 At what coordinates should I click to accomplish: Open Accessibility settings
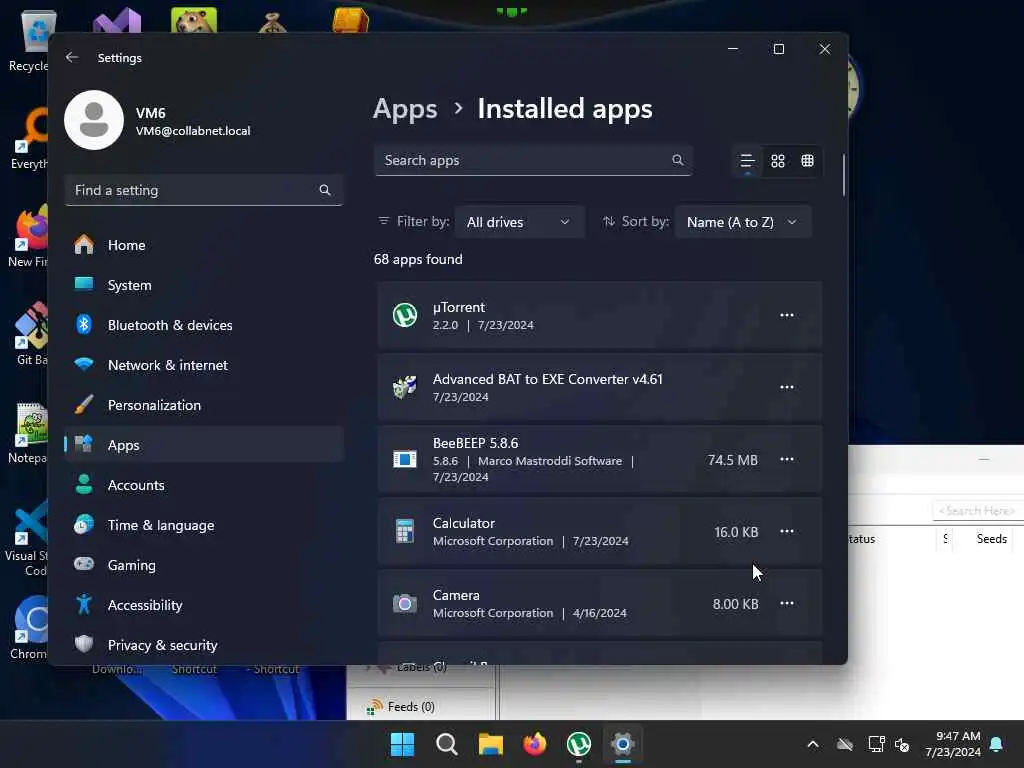204,605
